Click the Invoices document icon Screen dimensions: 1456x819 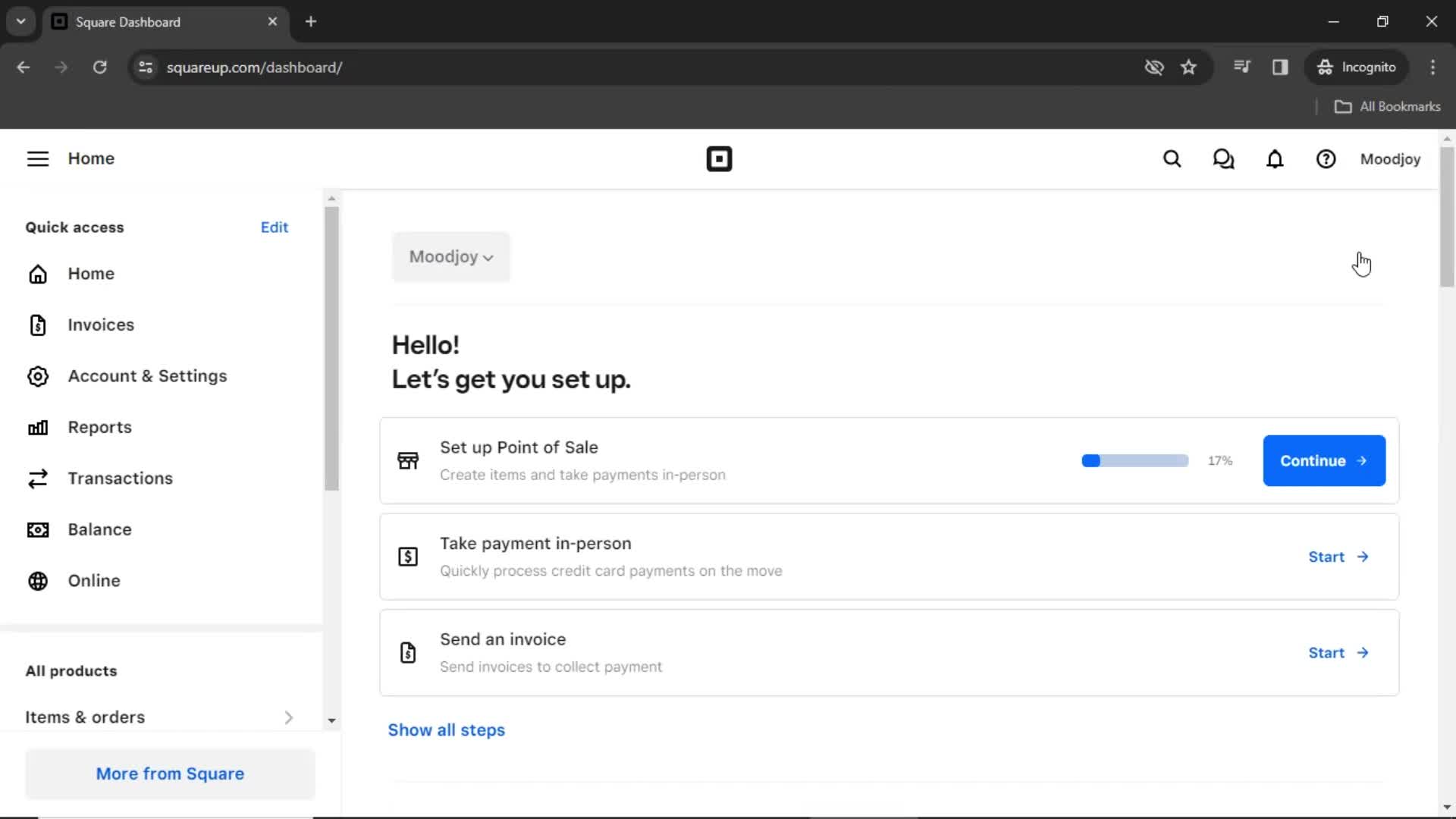pos(38,325)
